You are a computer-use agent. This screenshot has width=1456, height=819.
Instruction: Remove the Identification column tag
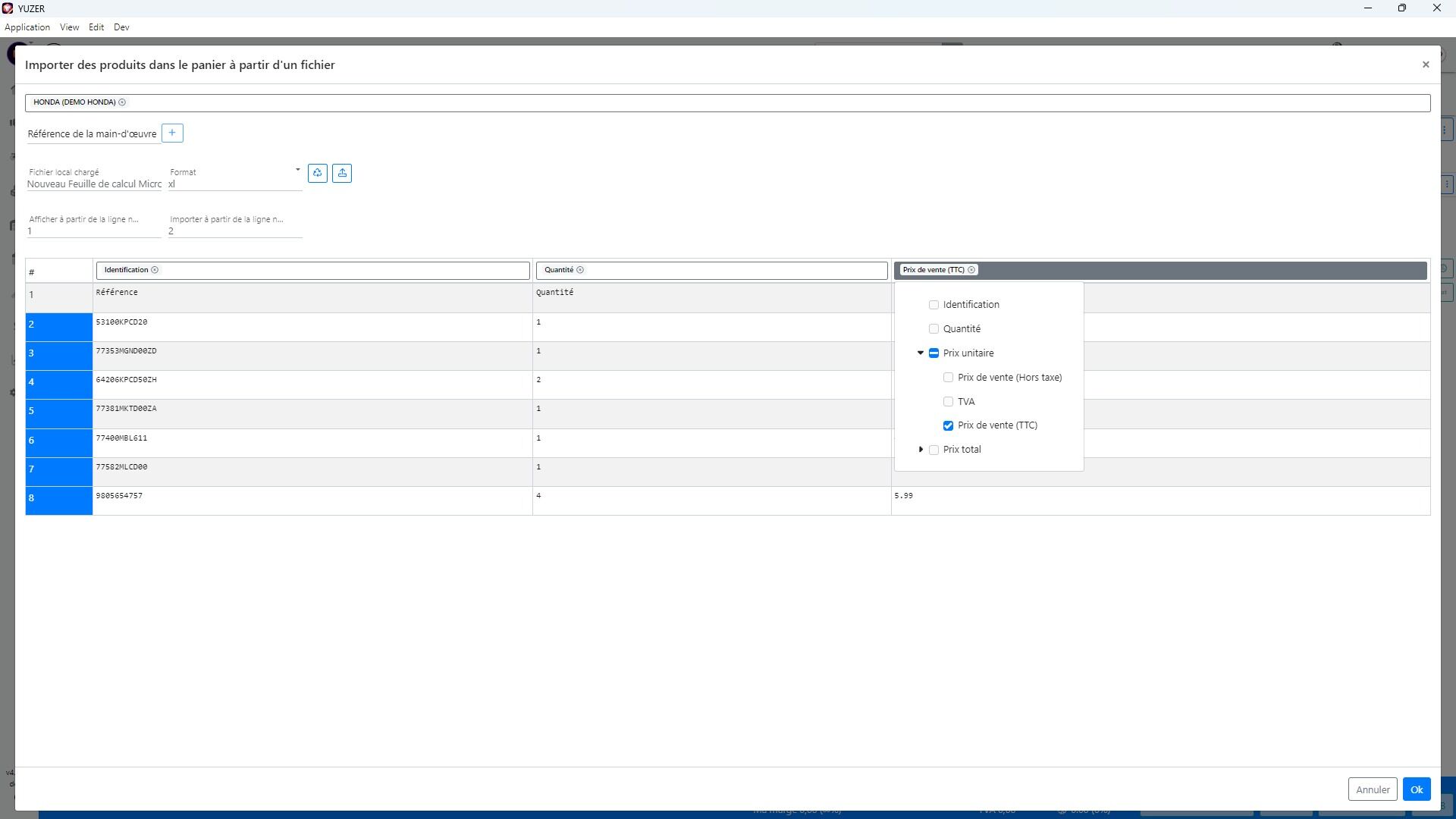(x=155, y=270)
